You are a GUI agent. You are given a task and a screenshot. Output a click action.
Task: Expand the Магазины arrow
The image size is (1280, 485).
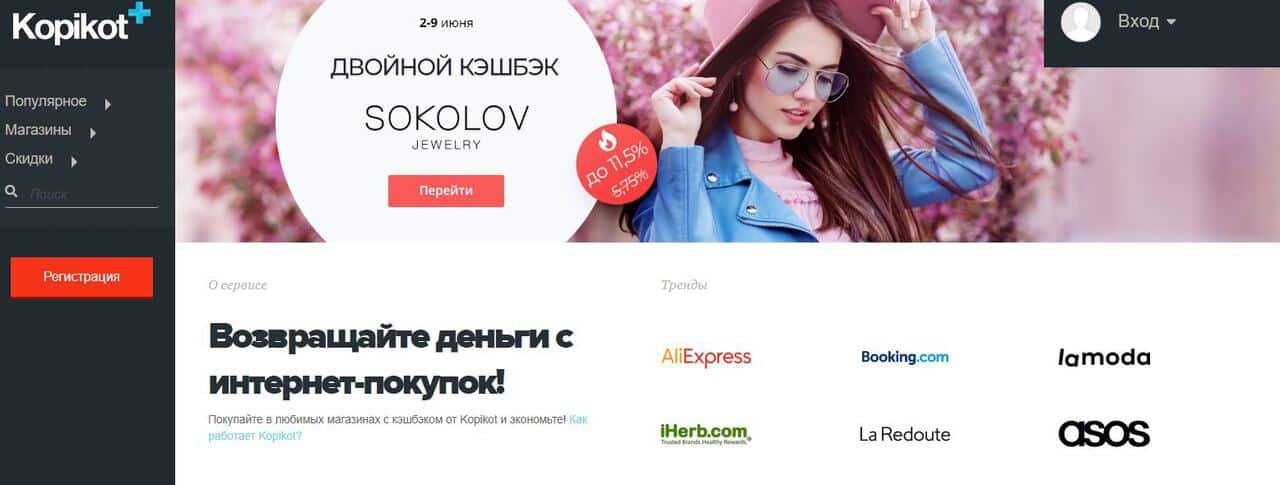92,133
